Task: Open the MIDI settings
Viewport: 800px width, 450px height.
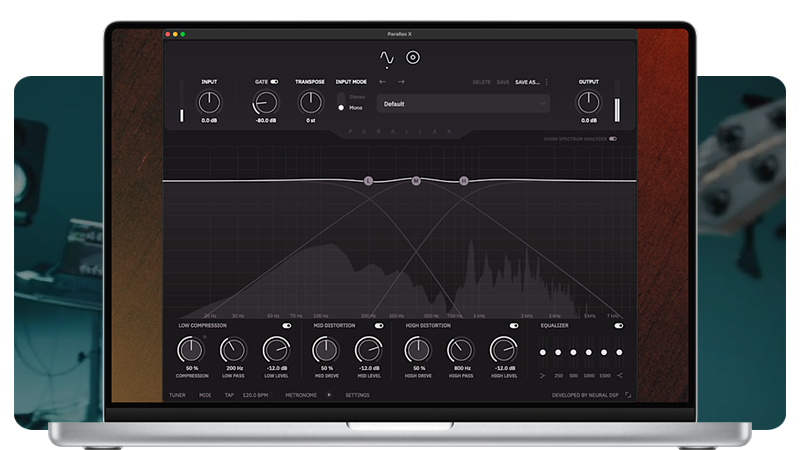Action: click(205, 395)
